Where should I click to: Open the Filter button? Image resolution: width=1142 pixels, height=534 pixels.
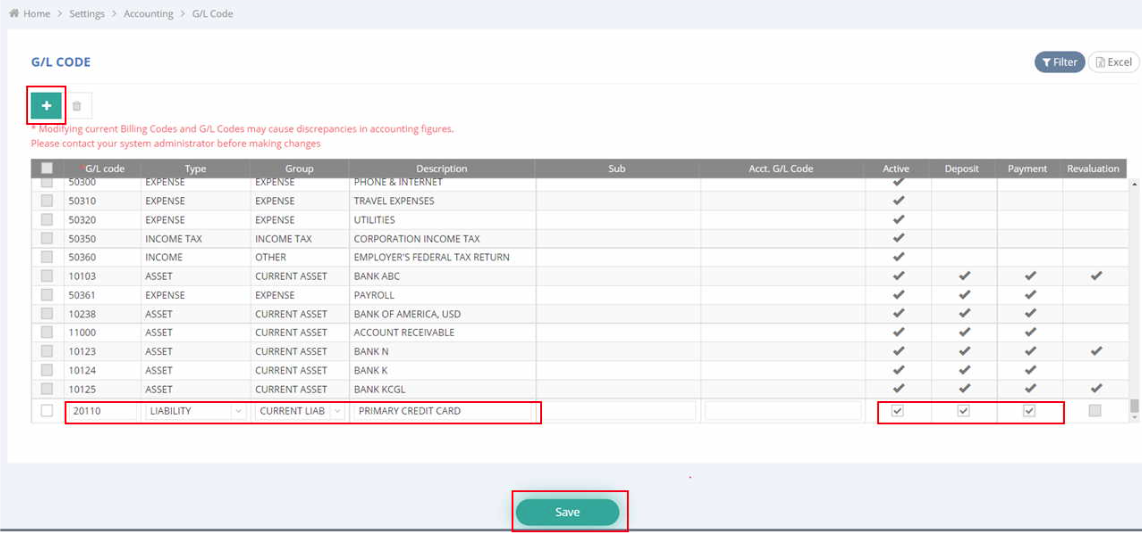click(x=1059, y=62)
